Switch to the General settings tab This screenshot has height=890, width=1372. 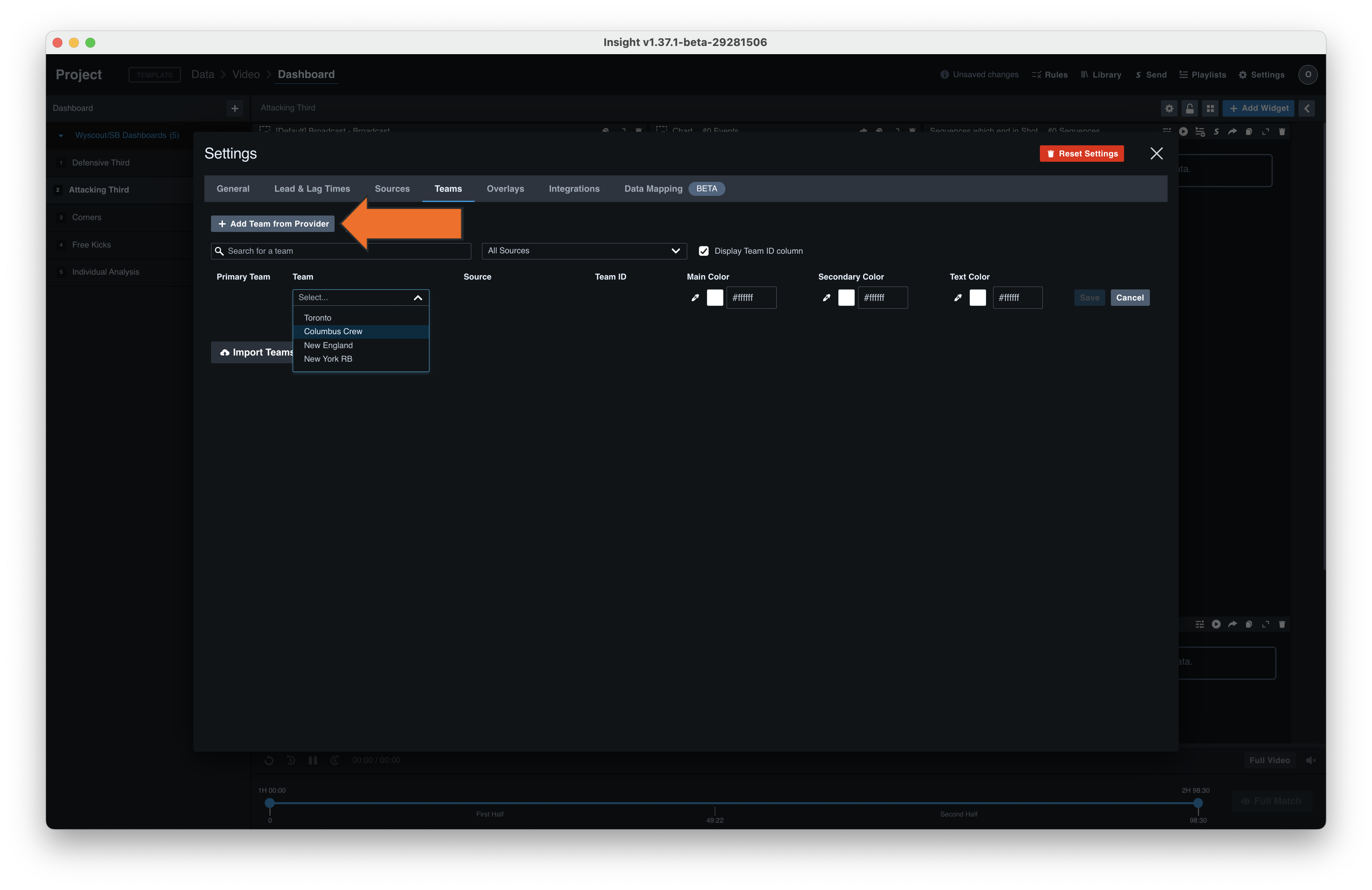click(233, 188)
